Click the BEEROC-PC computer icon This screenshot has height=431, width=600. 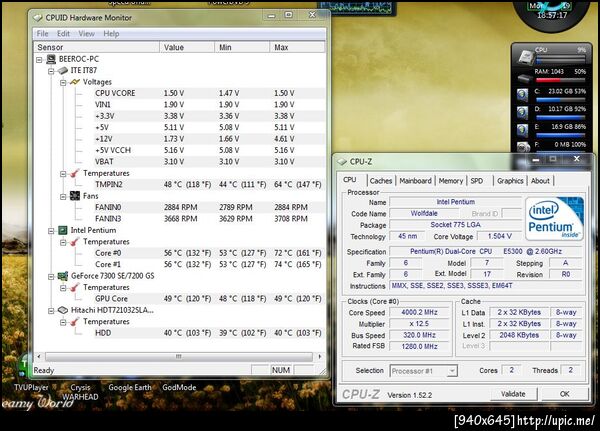click(x=51, y=59)
